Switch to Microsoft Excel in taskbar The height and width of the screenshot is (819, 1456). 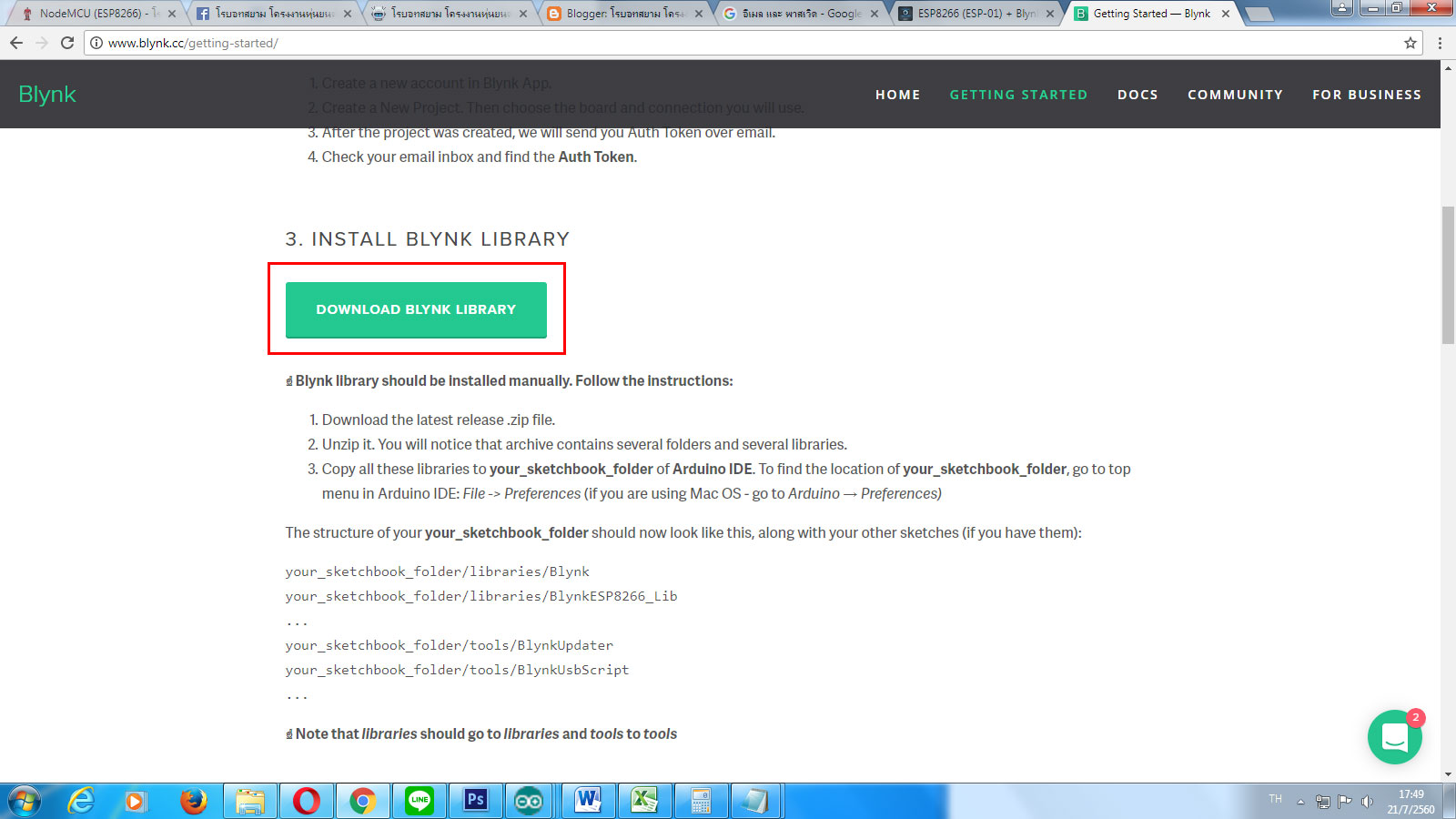click(645, 801)
